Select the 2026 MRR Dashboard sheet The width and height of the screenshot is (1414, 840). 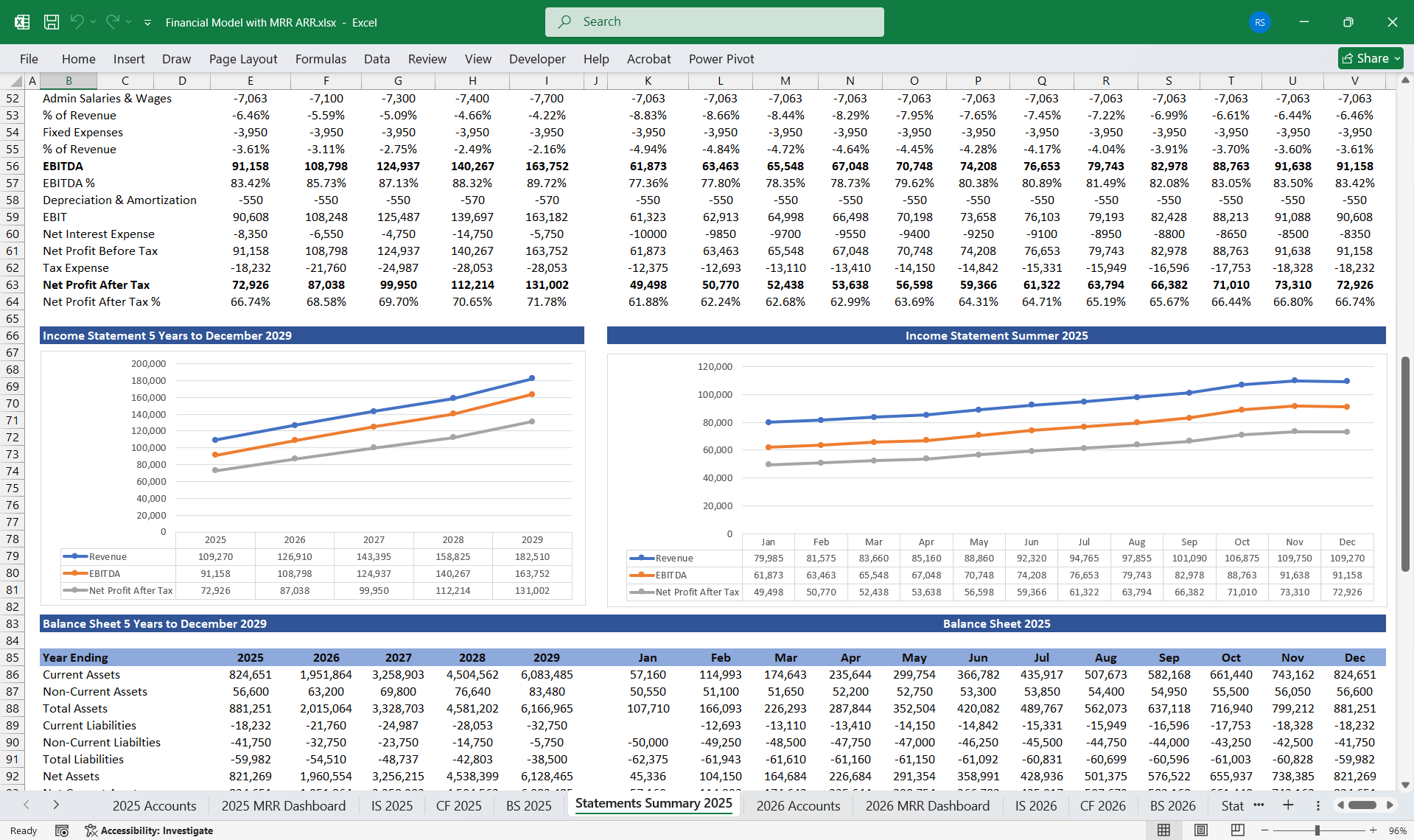[x=927, y=805]
